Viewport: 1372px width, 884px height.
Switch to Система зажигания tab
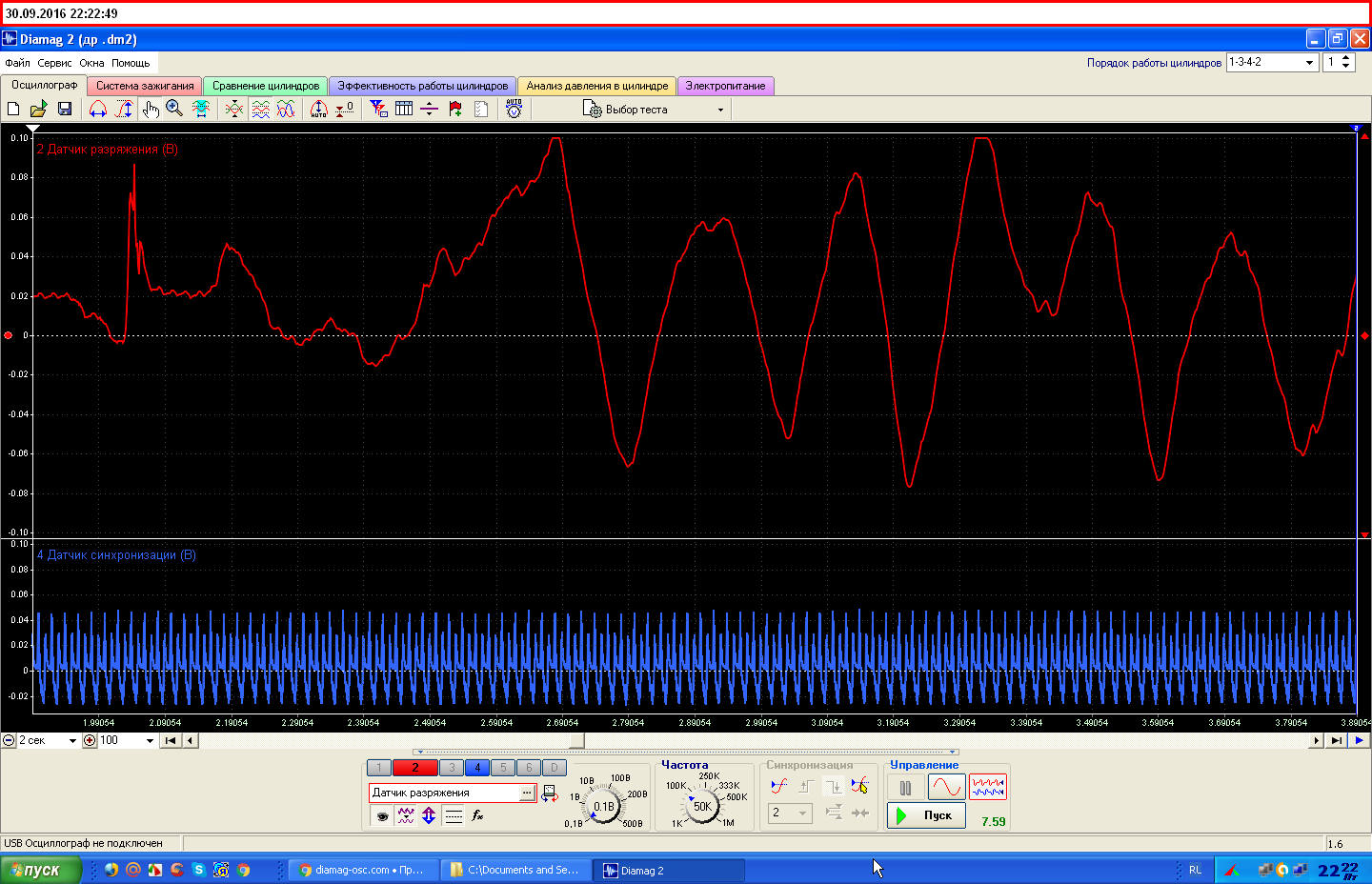[x=145, y=86]
